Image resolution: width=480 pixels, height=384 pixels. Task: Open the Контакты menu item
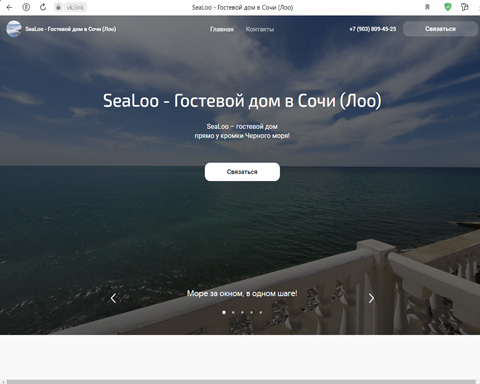click(260, 29)
